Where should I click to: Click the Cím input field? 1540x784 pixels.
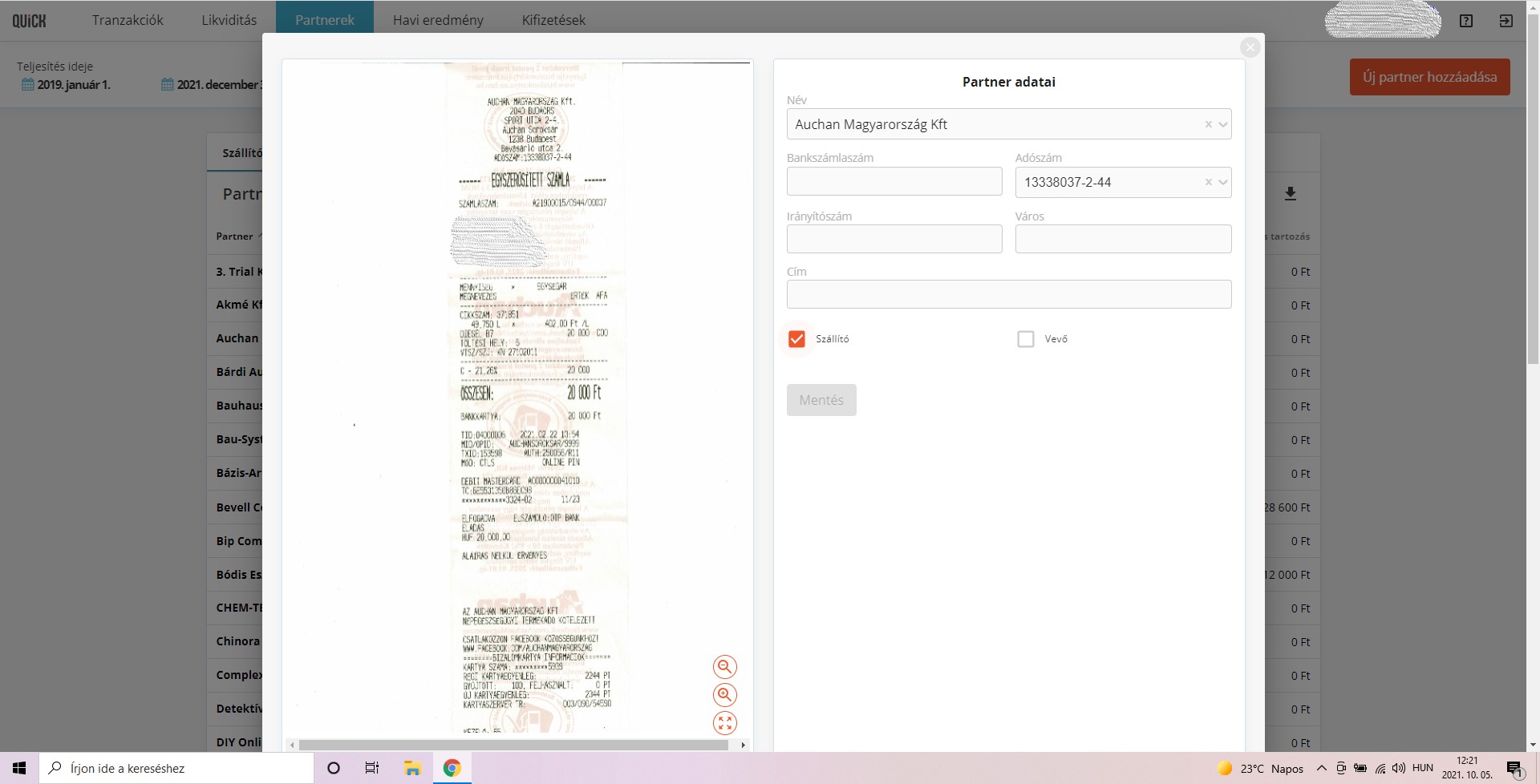coord(1009,294)
